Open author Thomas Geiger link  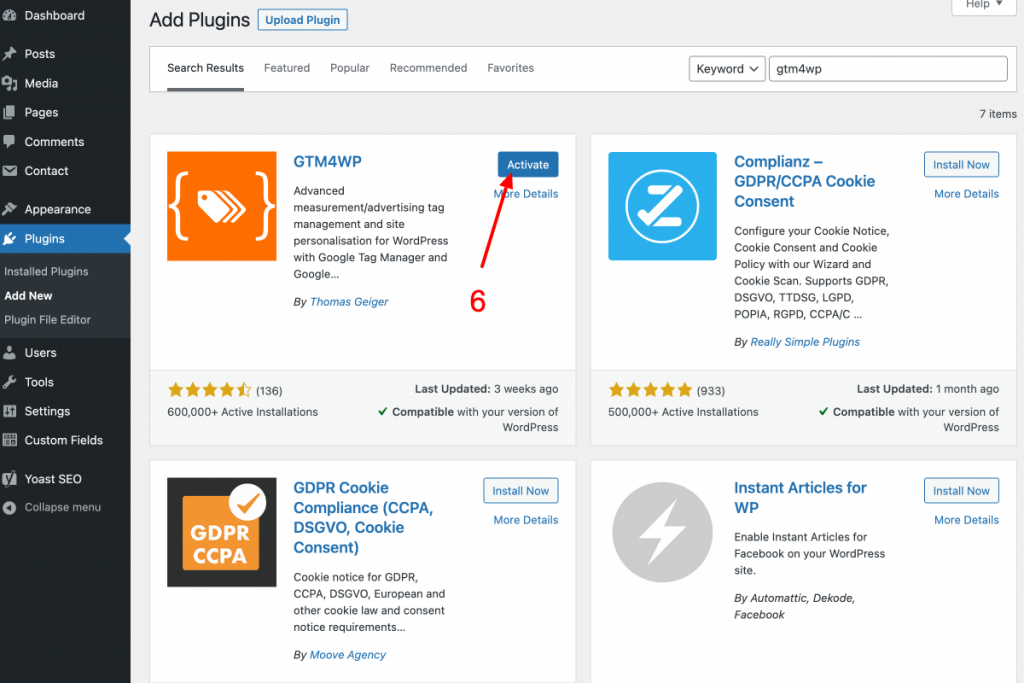pos(349,302)
